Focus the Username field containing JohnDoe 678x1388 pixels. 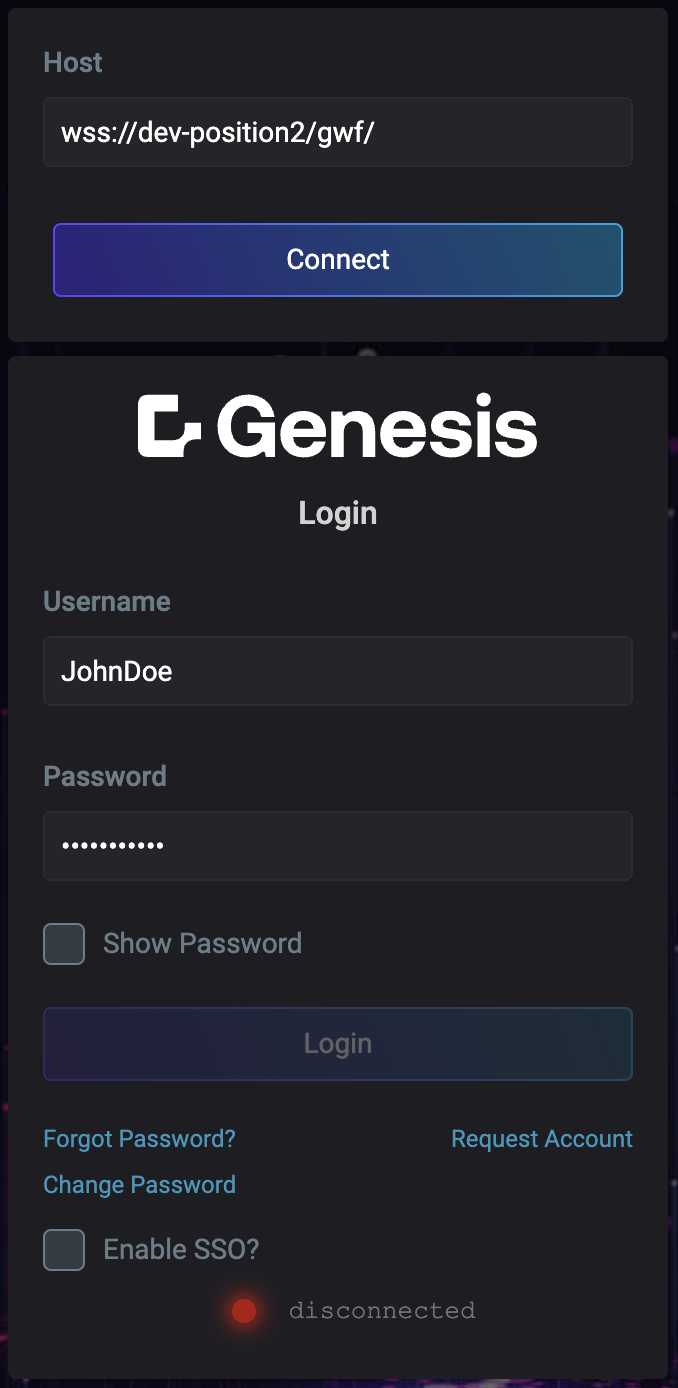[x=338, y=671]
